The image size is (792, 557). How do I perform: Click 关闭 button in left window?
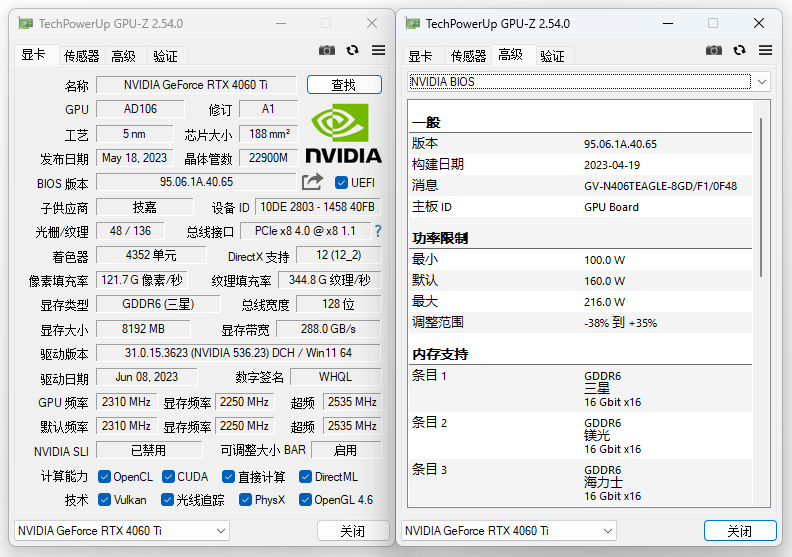click(353, 531)
